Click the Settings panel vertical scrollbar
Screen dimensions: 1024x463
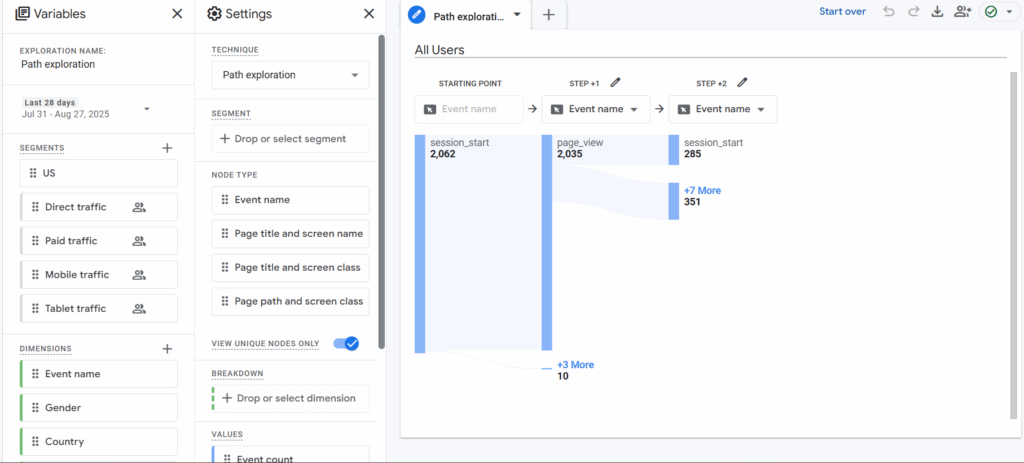[381, 192]
